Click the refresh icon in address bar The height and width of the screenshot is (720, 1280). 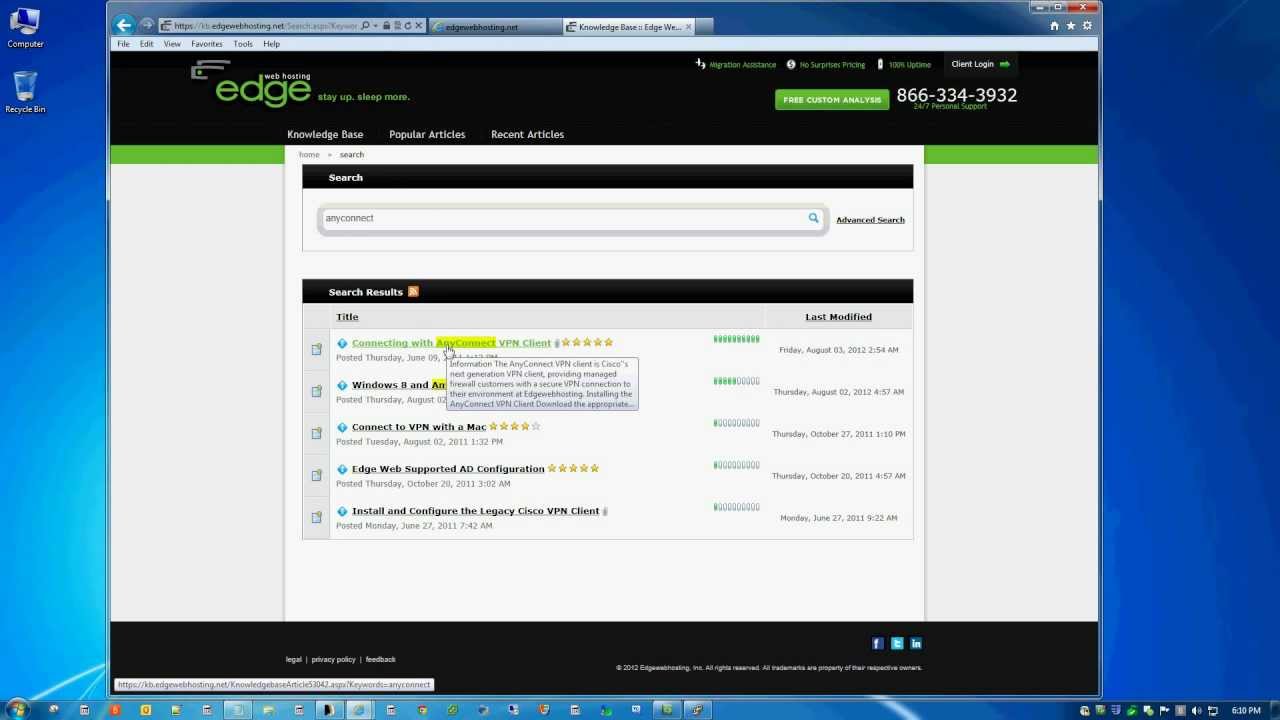click(x=407, y=25)
